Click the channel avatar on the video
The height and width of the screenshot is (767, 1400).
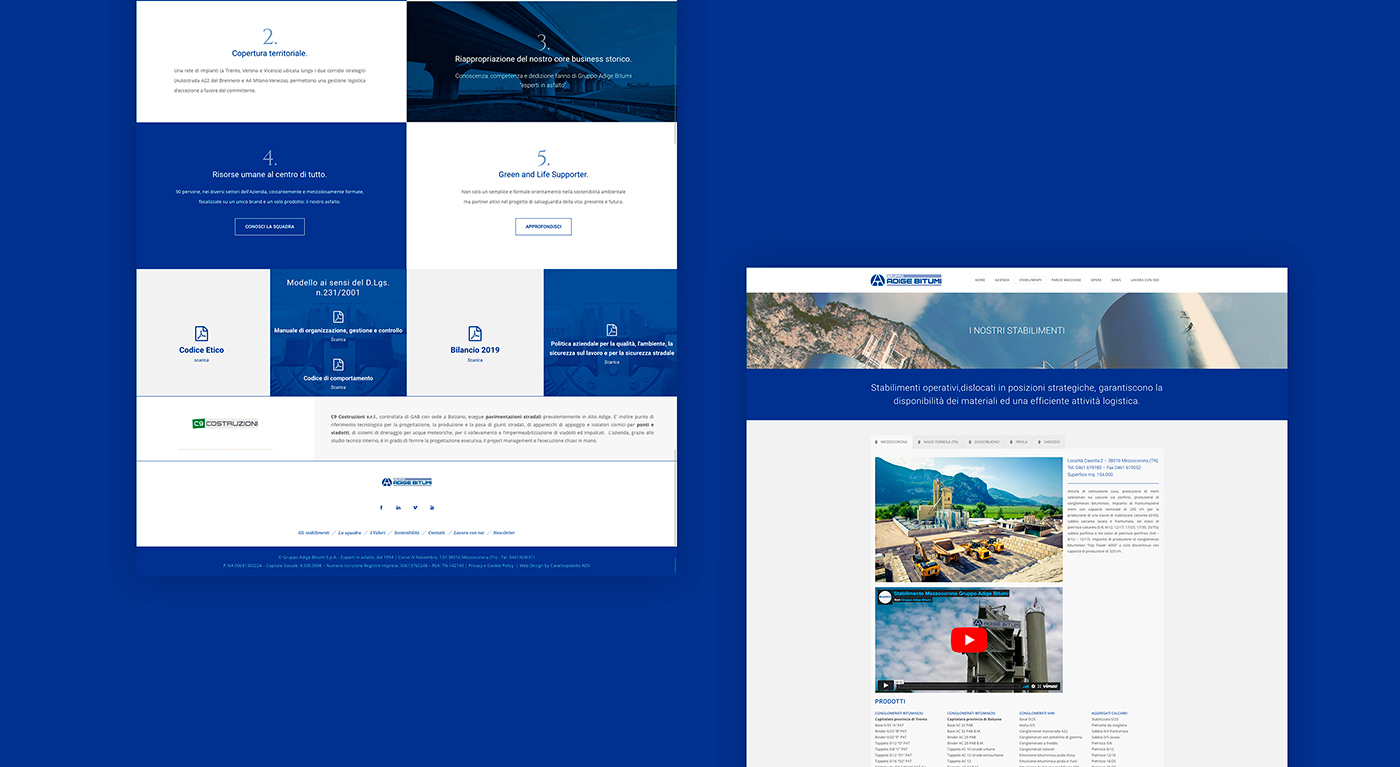(x=885, y=597)
